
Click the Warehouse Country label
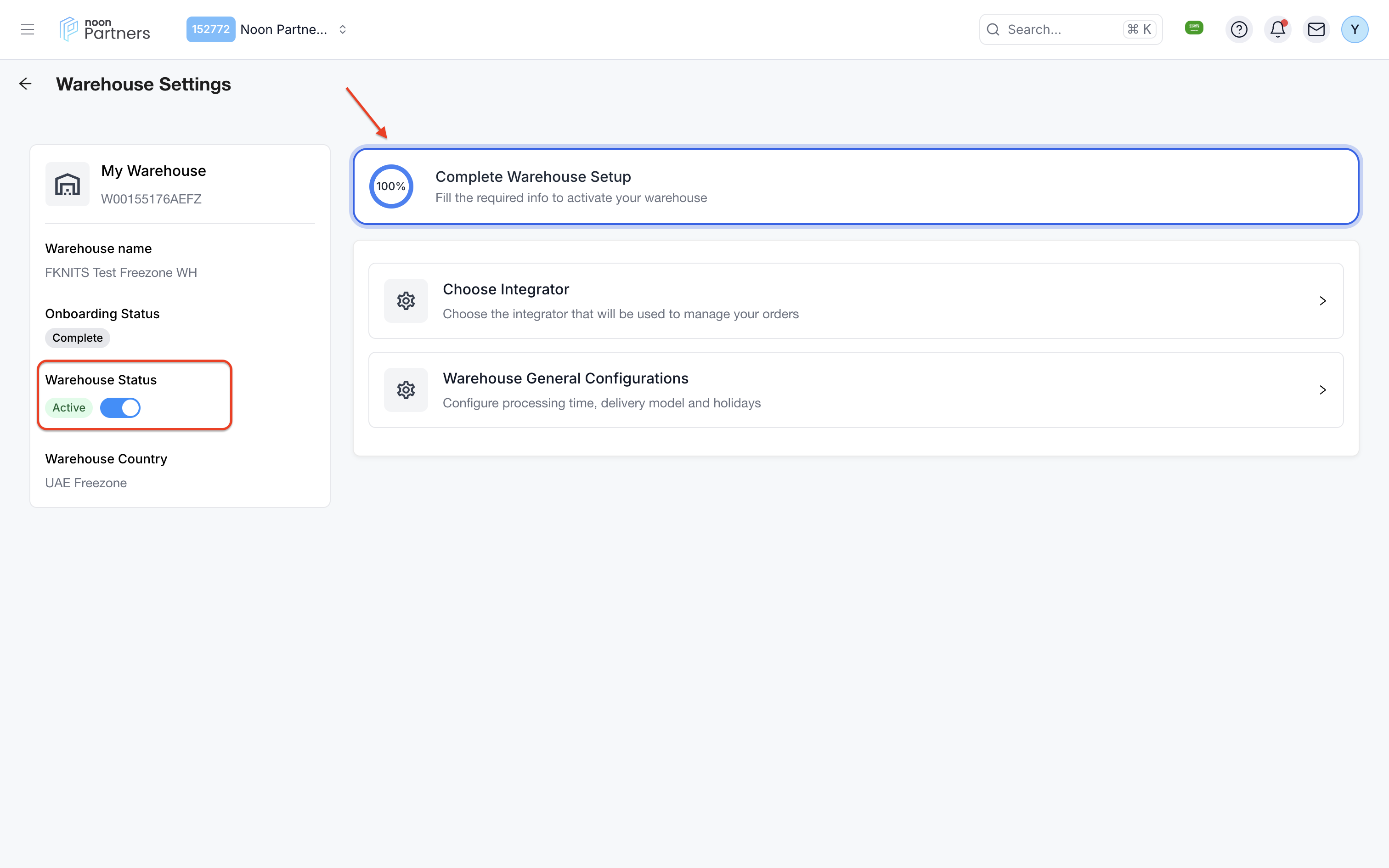[106, 459]
